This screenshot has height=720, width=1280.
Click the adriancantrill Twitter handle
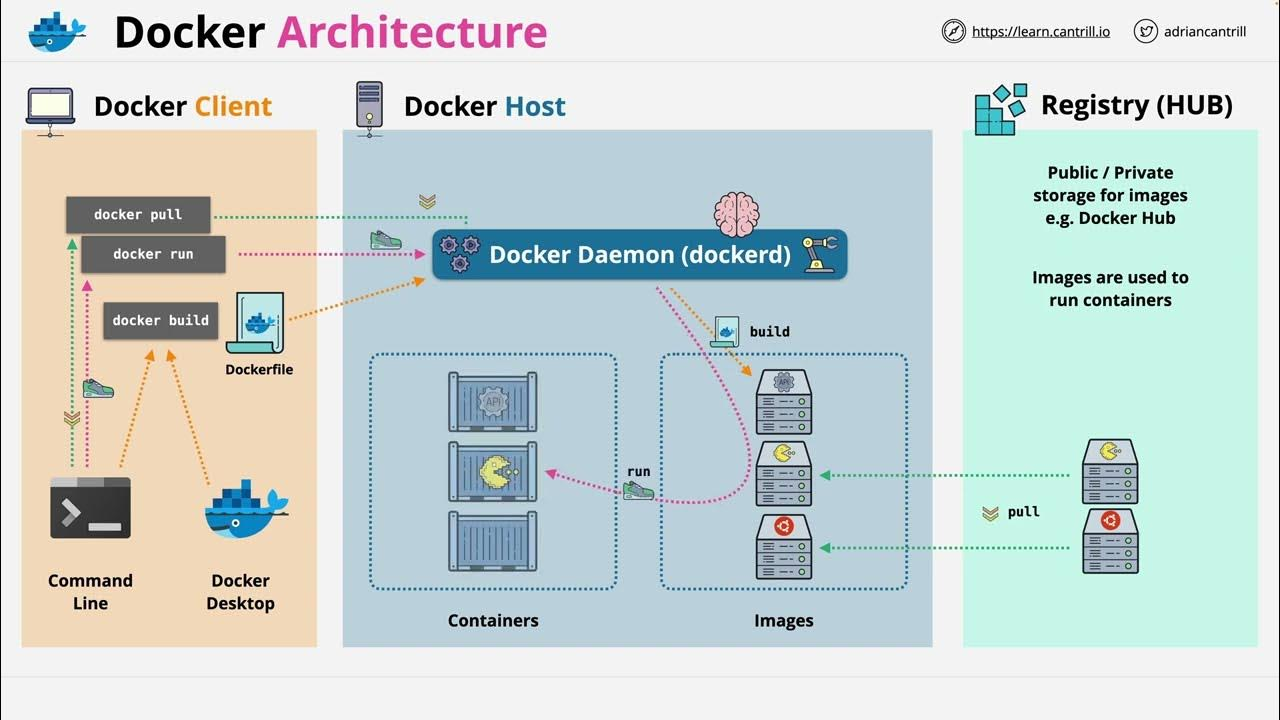(1203, 32)
